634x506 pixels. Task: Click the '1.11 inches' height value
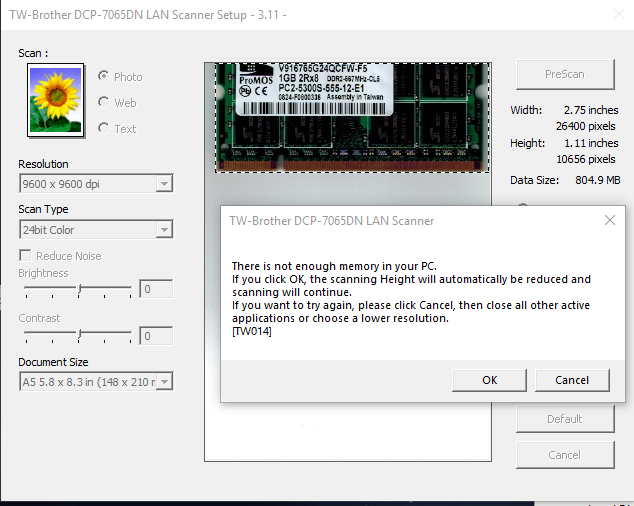point(591,143)
